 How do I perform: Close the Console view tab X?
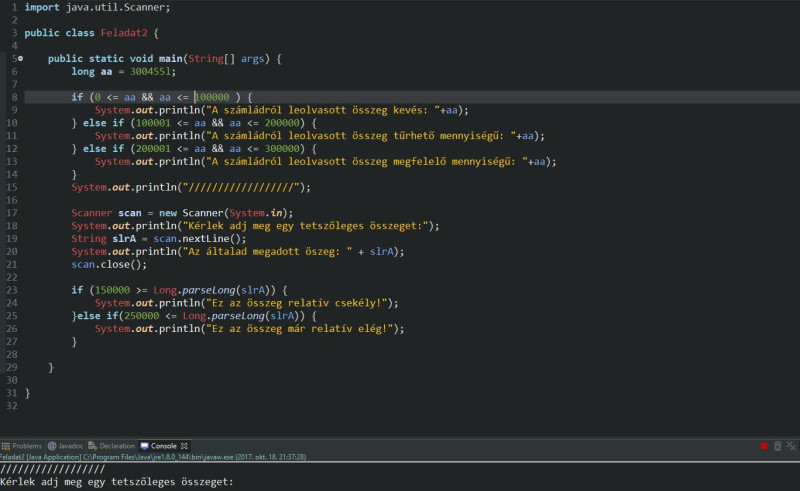point(184,446)
